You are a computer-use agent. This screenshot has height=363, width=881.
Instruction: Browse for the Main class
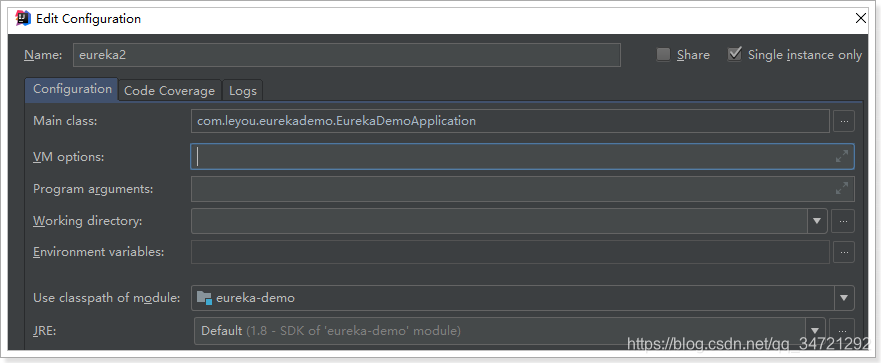click(843, 121)
